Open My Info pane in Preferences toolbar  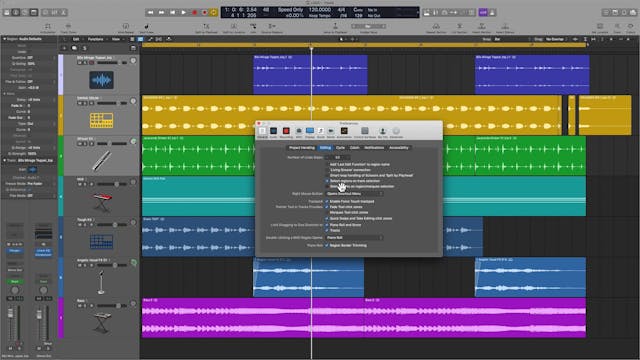[x=382, y=132]
